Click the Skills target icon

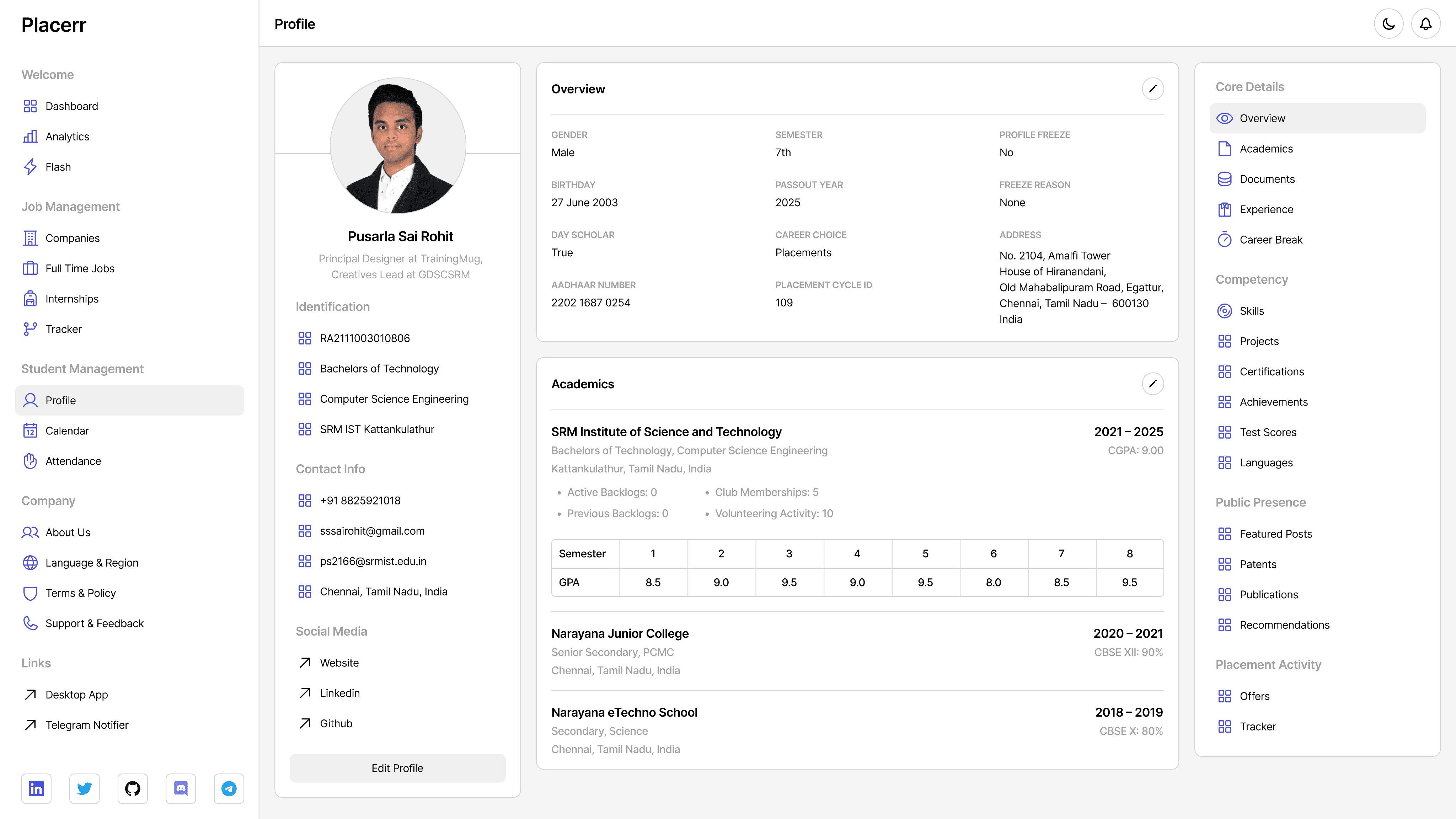(x=1224, y=311)
